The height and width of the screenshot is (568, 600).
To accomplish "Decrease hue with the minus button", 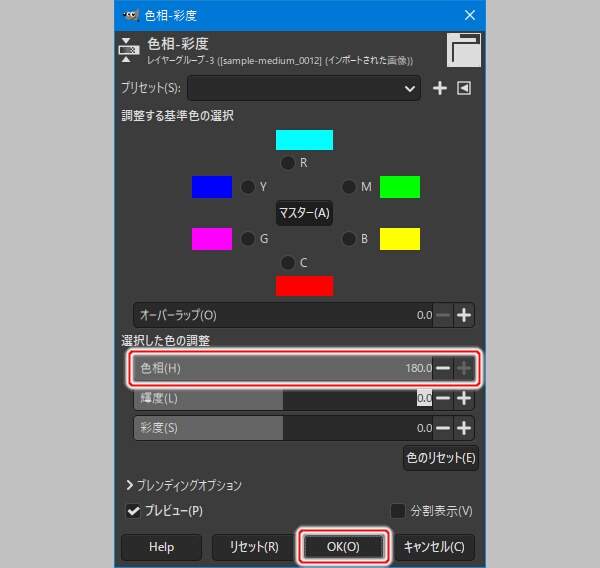I will (443, 368).
